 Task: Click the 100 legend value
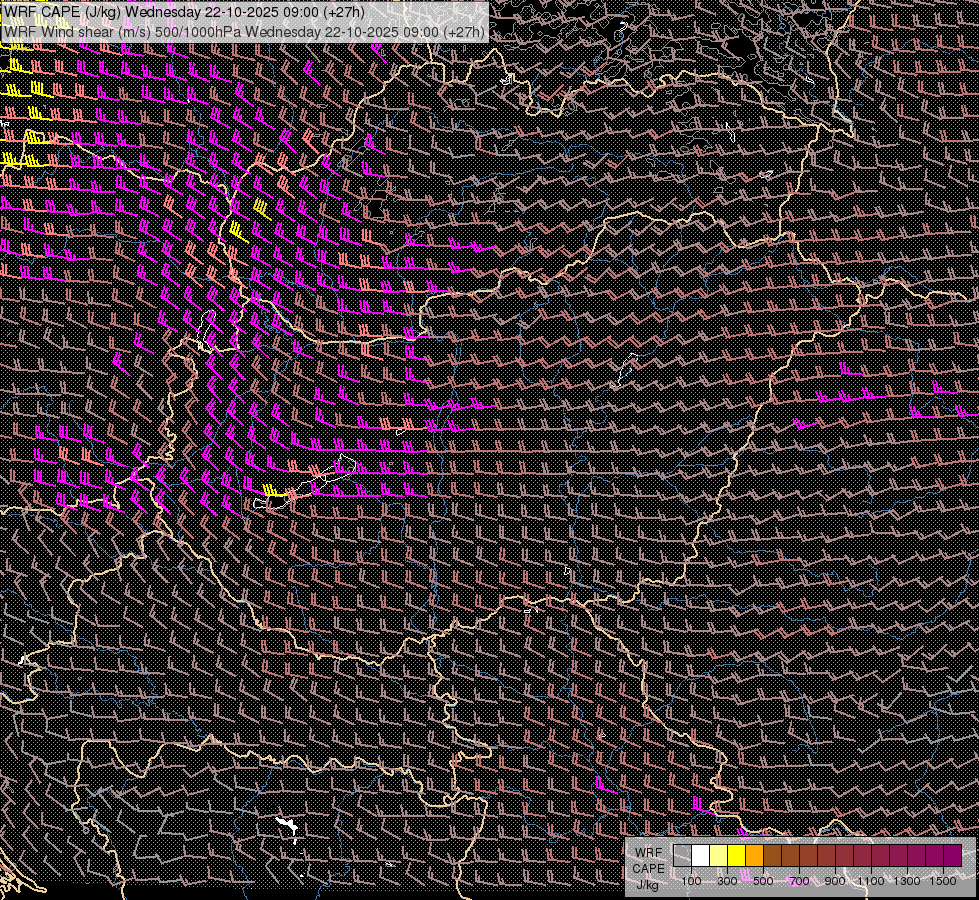tap(691, 881)
